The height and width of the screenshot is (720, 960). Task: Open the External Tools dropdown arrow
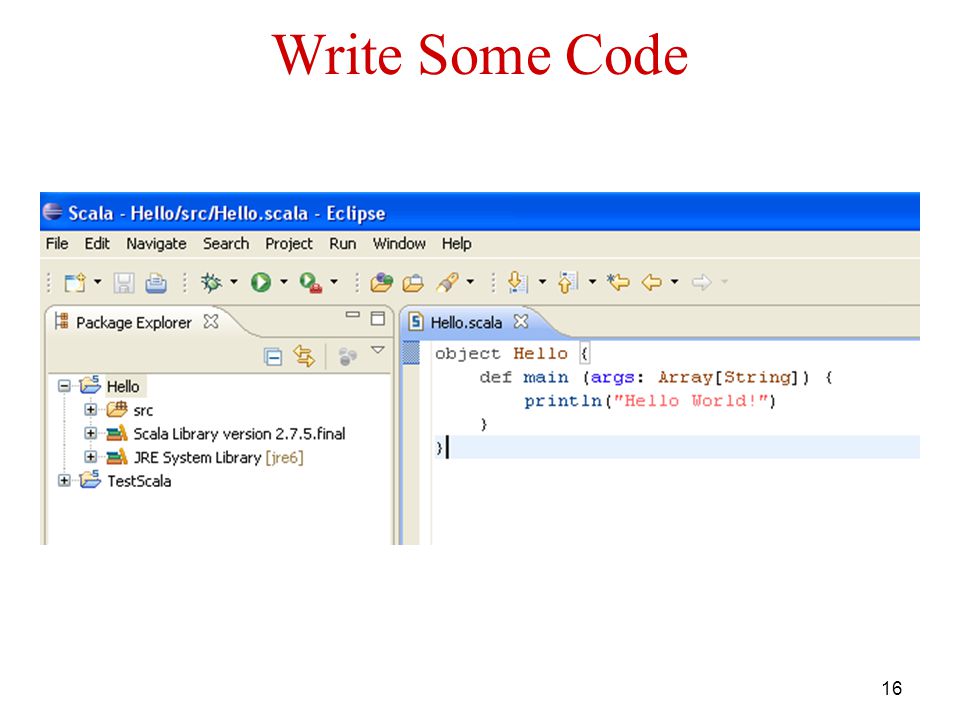tap(334, 282)
